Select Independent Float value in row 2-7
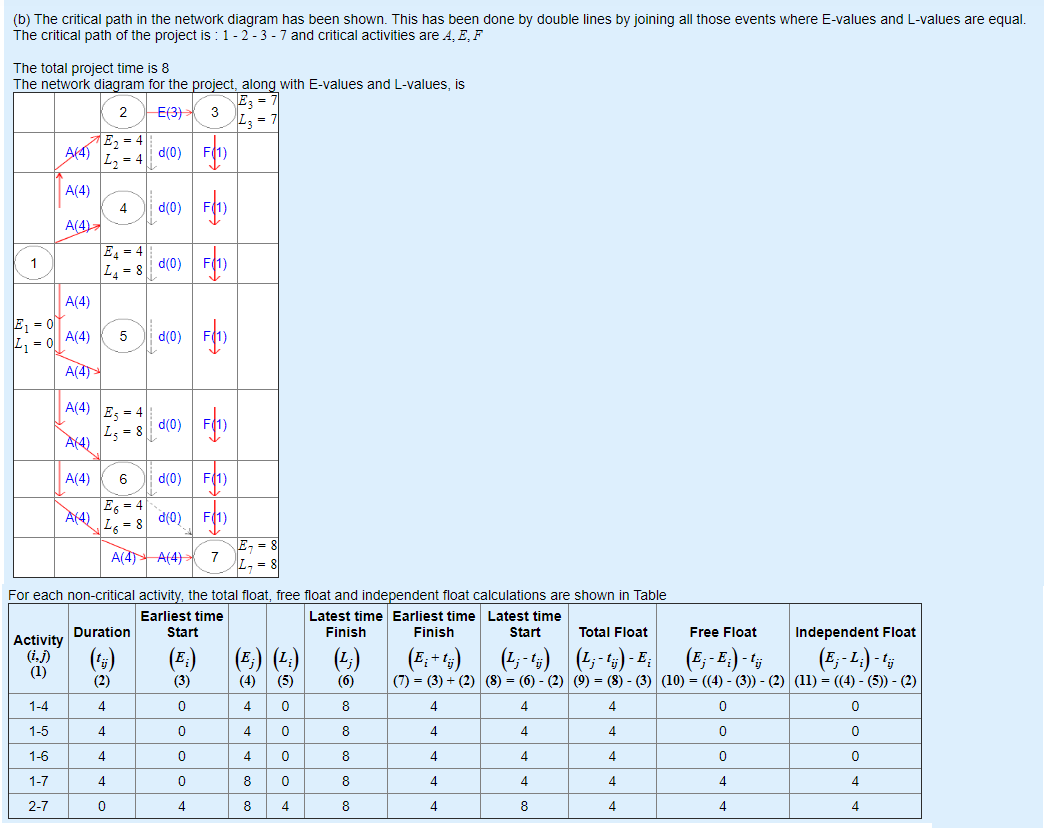This screenshot has height=828, width=1044. [855, 806]
